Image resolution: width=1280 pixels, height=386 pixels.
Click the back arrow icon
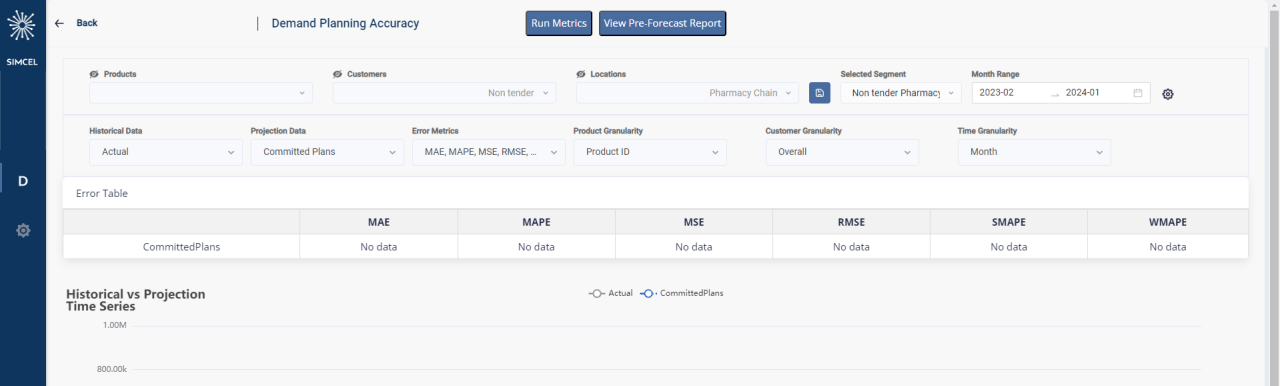[x=59, y=23]
